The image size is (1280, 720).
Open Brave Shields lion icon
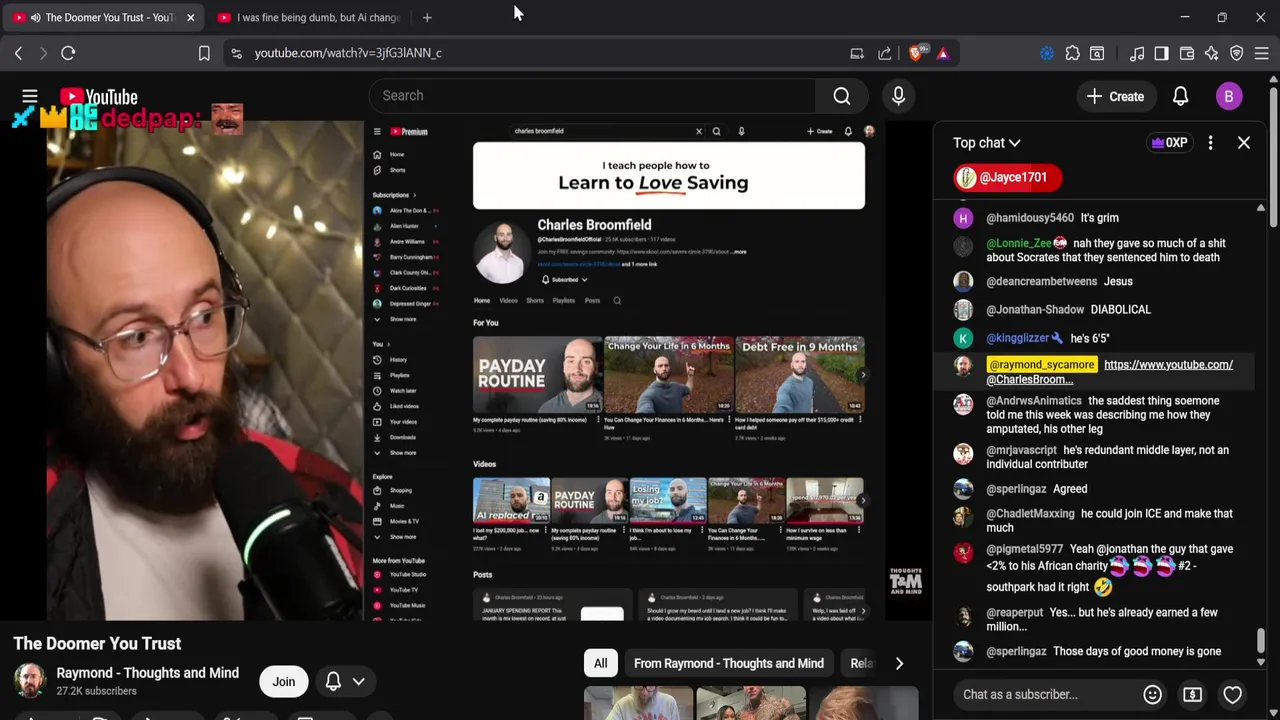click(917, 53)
